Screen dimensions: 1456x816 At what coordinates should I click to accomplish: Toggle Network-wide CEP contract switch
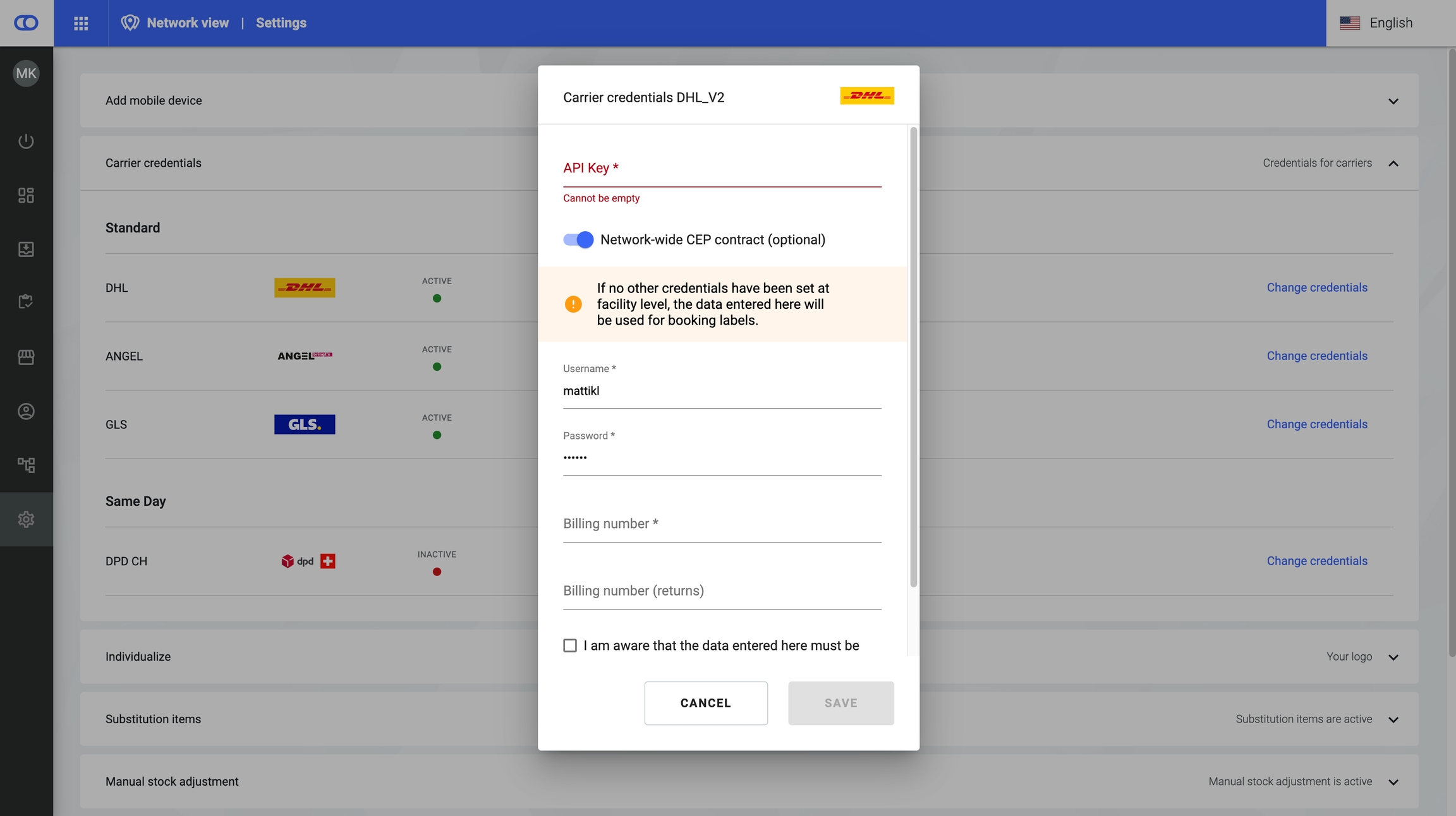(578, 240)
